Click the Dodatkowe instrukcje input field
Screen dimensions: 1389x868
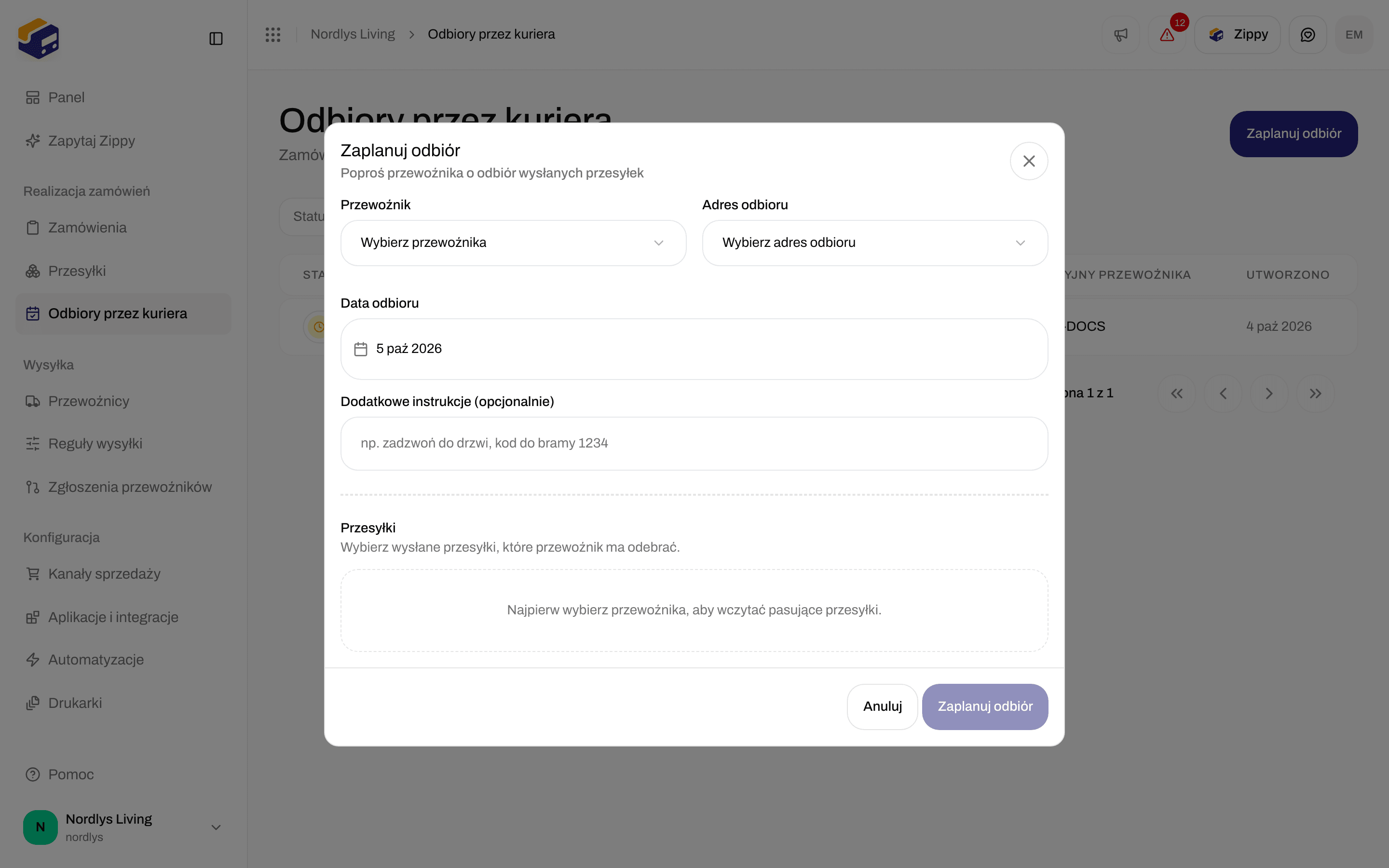(x=694, y=444)
